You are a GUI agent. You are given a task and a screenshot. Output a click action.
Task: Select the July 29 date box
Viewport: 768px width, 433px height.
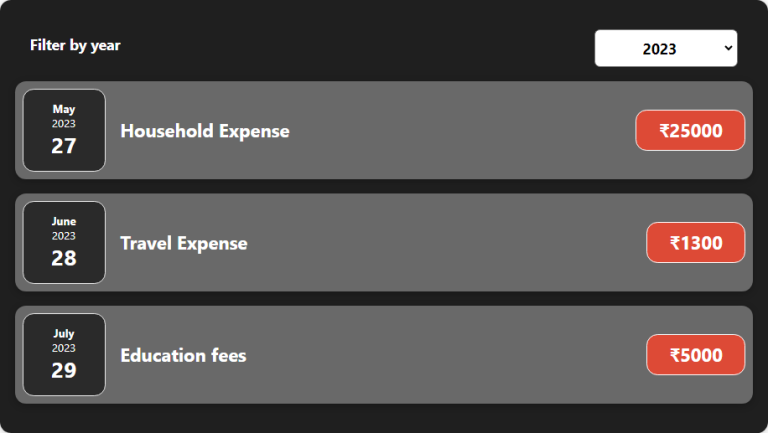(x=64, y=355)
